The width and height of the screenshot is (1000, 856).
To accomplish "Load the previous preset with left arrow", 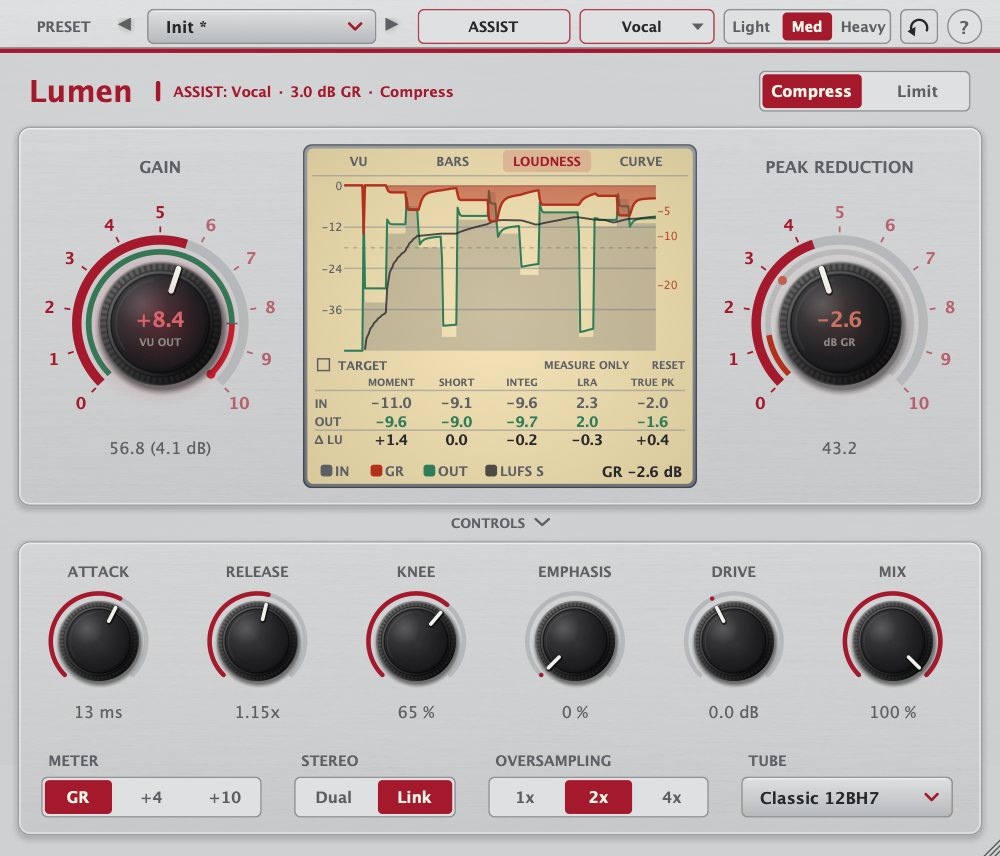I will tap(125, 25).
